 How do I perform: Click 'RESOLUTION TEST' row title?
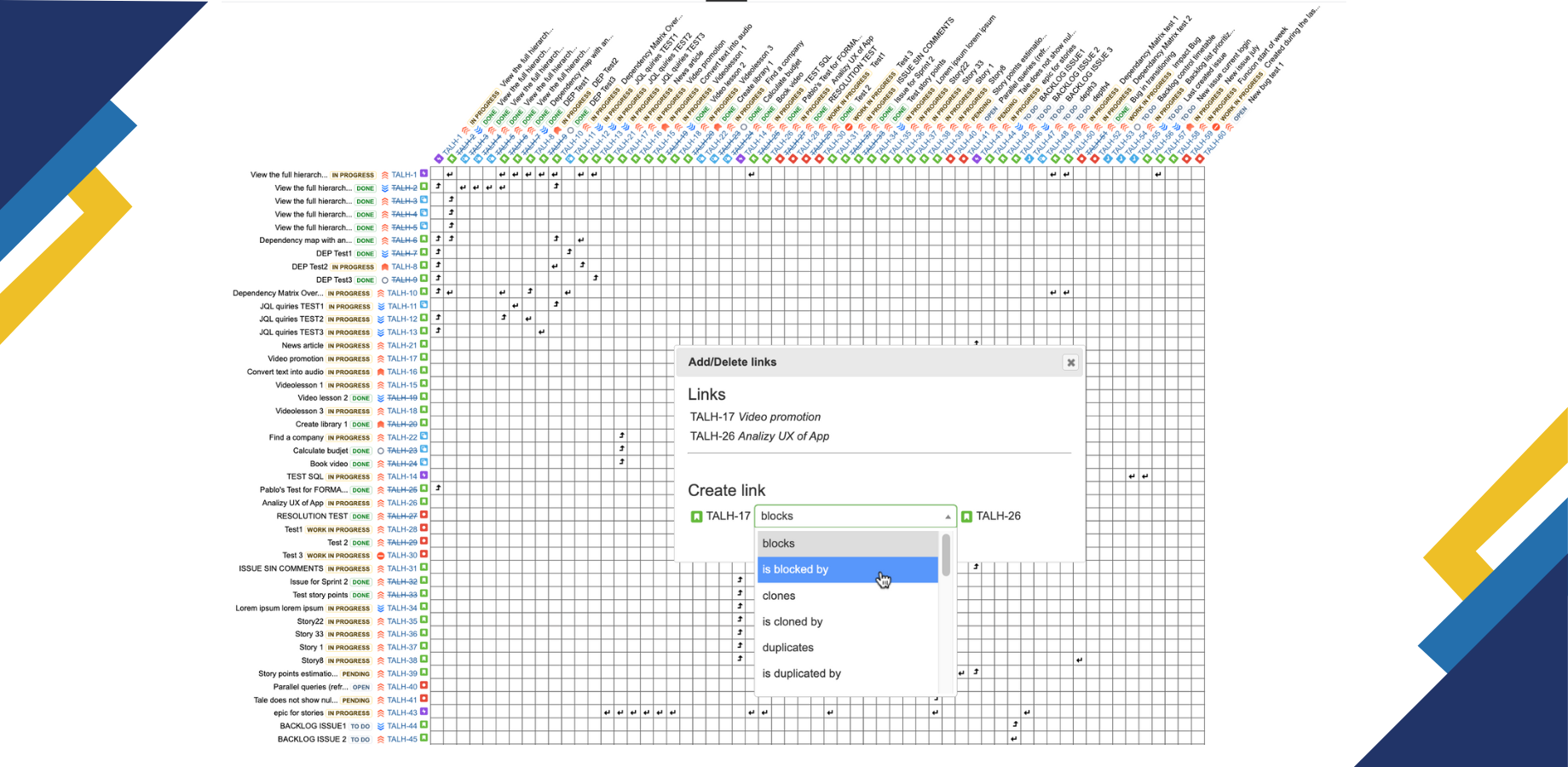(312, 516)
